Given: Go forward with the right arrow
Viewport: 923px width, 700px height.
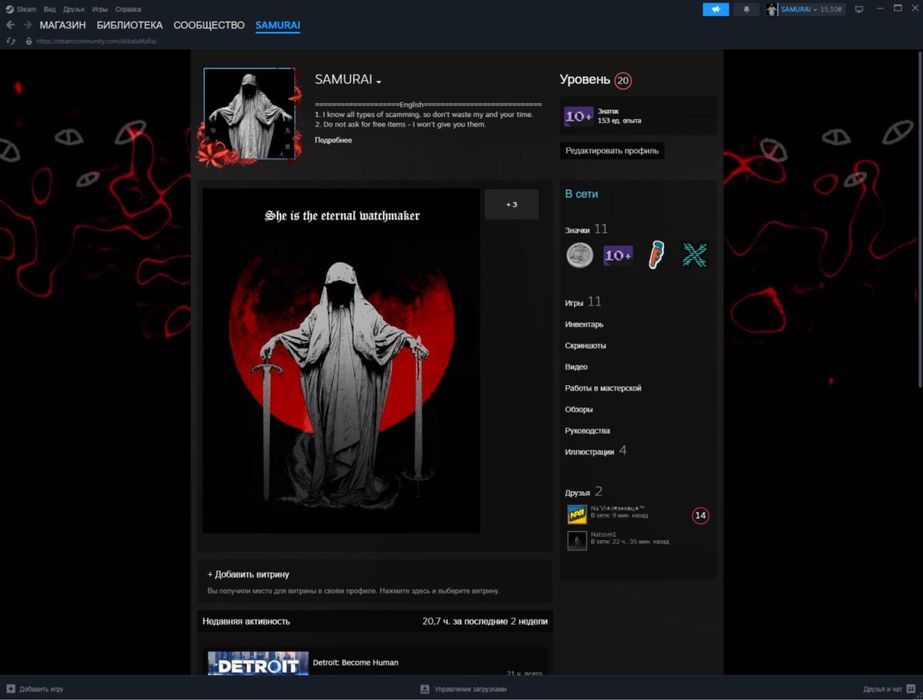Looking at the screenshot, I should (x=27, y=25).
